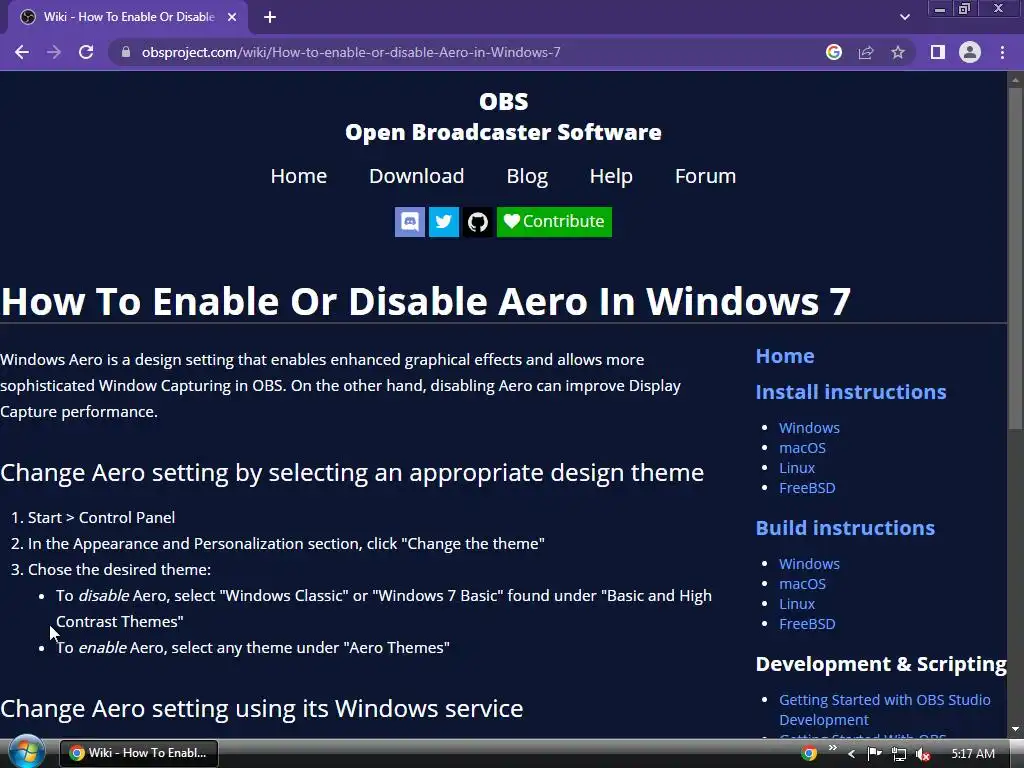Open the OBS GitHub icon link

click(x=478, y=222)
